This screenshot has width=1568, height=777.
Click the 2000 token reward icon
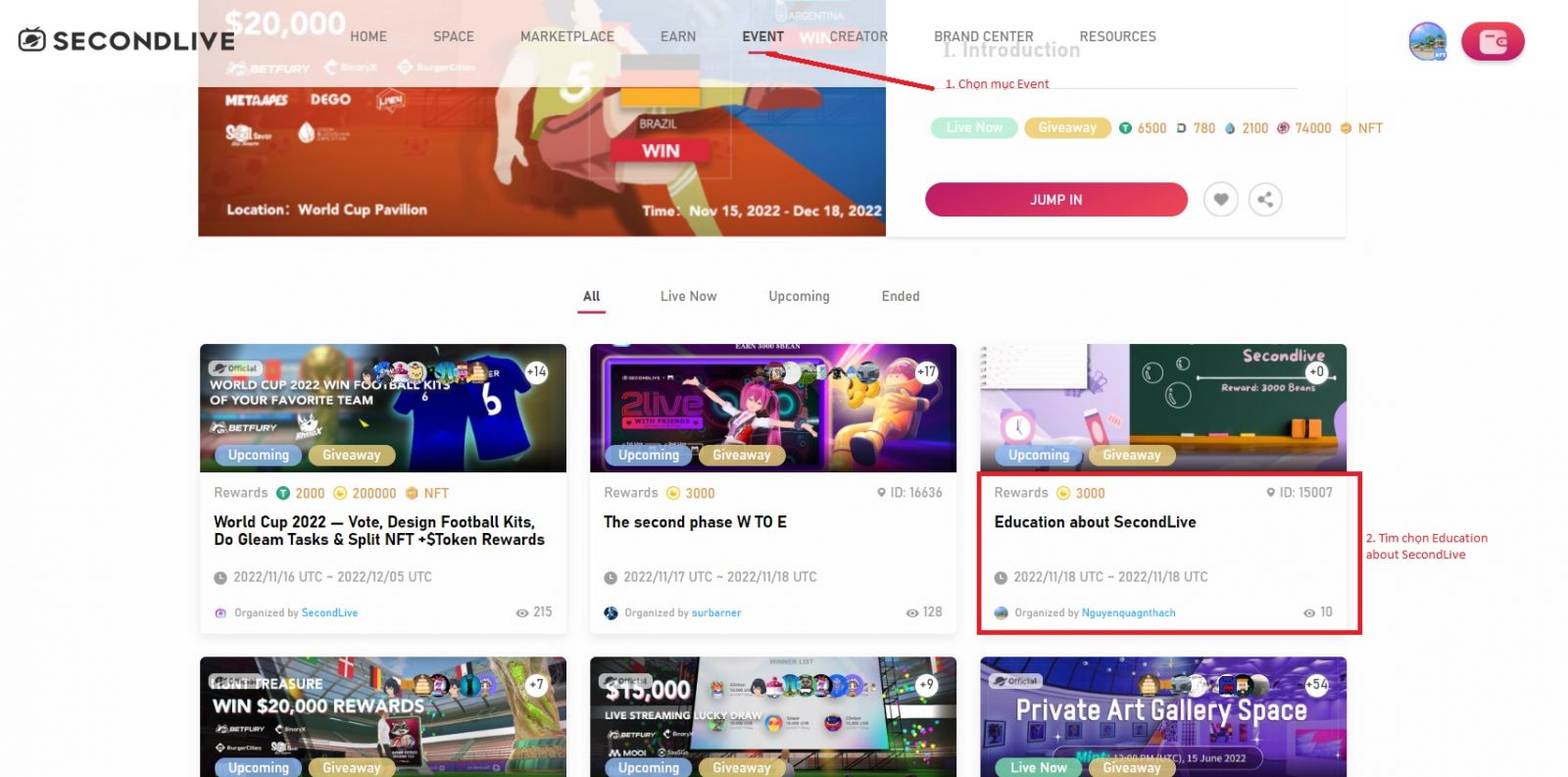[283, 493]
